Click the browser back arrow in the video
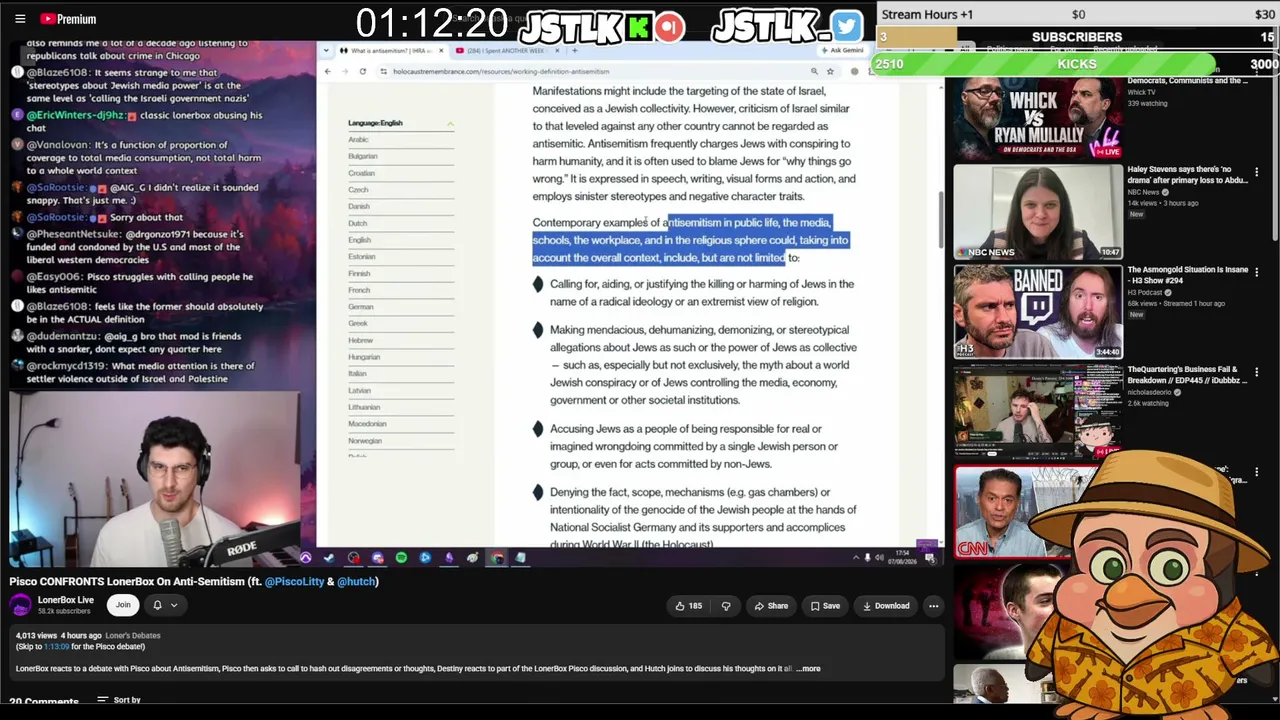Image resolution: width=1280 pixels, height=720 pixels. pyautogui.click(x=327, y=72)
